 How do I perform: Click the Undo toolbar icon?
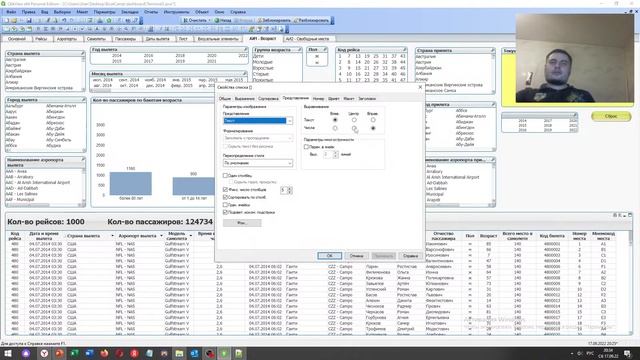tap(64, 20)
